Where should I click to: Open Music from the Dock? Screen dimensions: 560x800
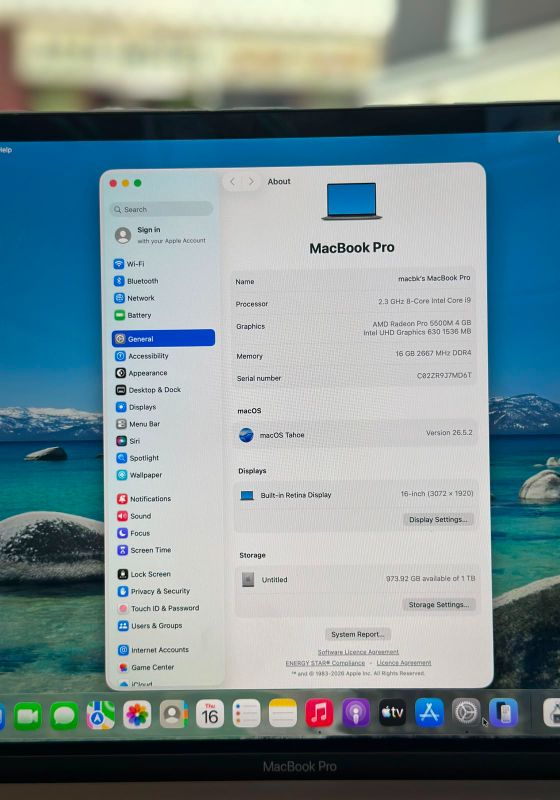tap(319, 713)
